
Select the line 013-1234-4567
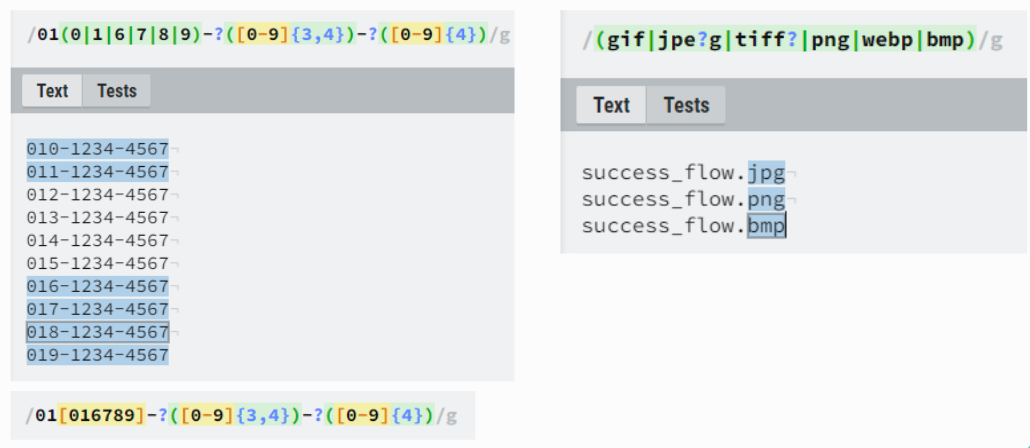(x=98, y=217)
